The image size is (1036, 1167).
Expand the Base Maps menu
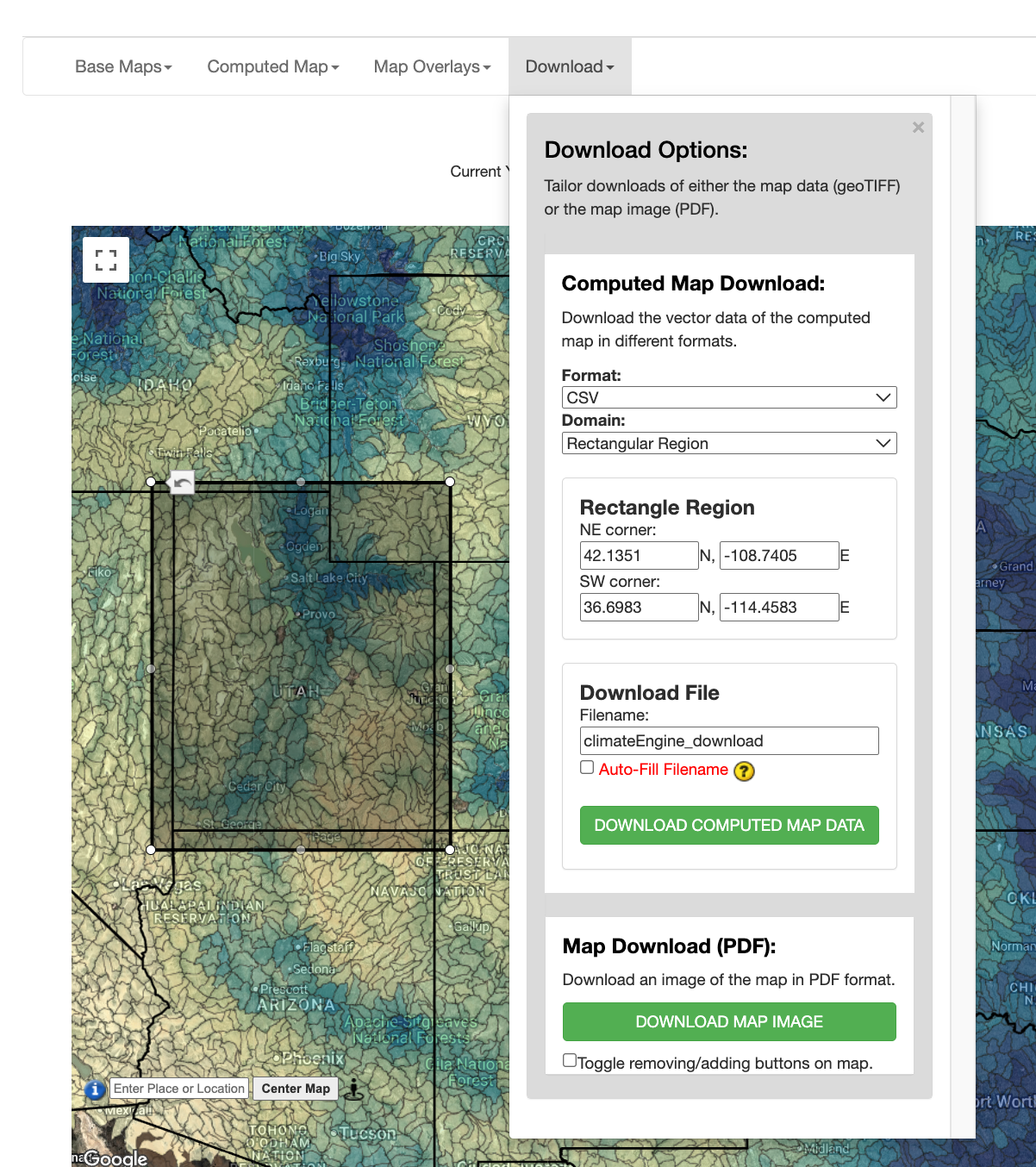pos(123,66)
